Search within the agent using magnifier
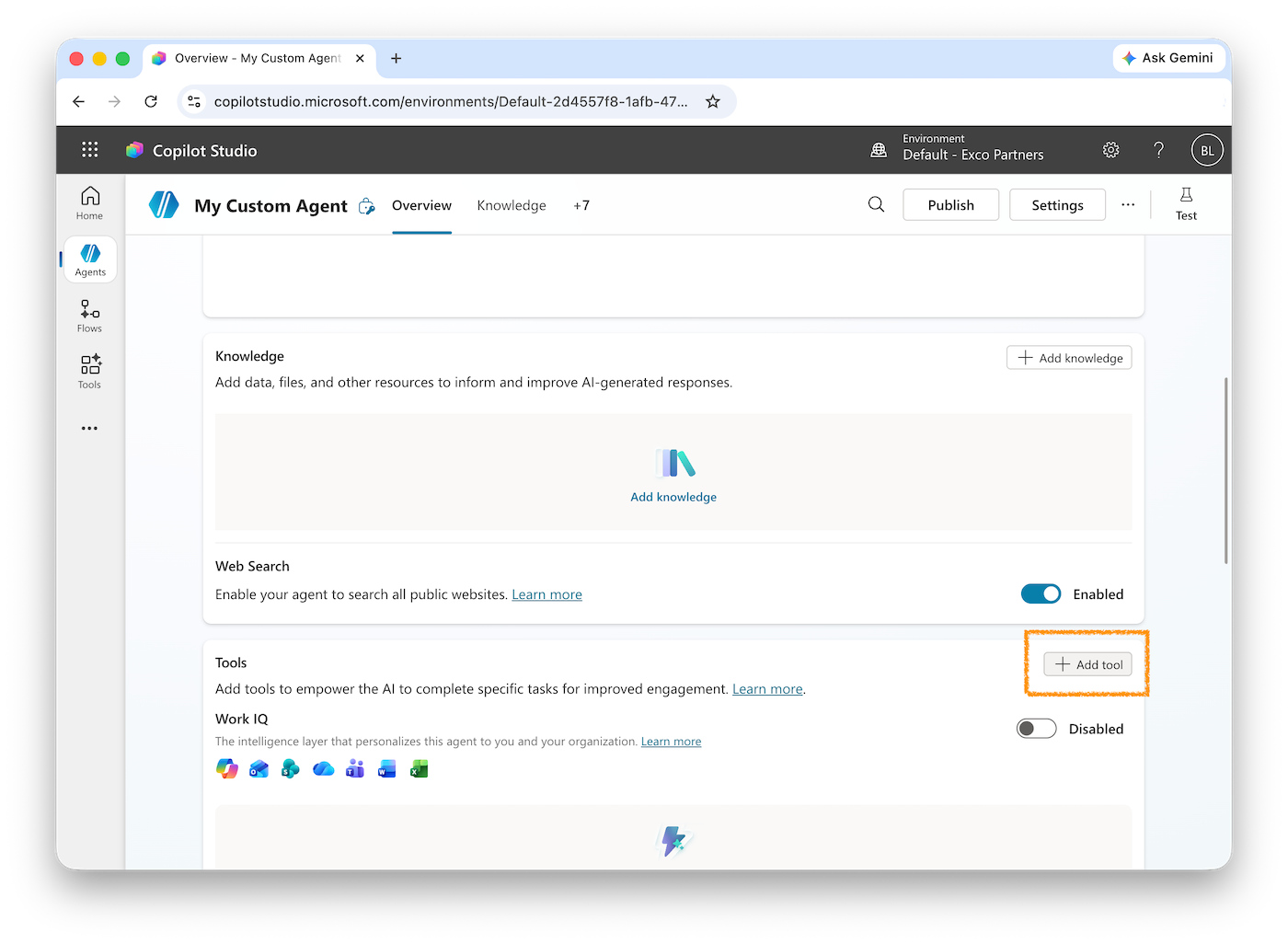The height and width of the screenshot is (944, 1288). tap(877, 204)
